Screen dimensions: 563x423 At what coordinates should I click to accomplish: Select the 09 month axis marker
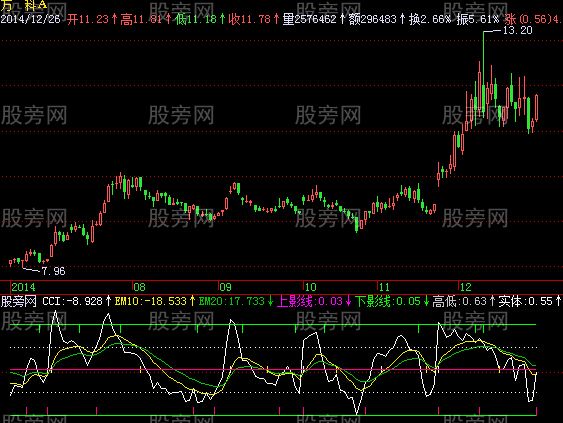225,287
